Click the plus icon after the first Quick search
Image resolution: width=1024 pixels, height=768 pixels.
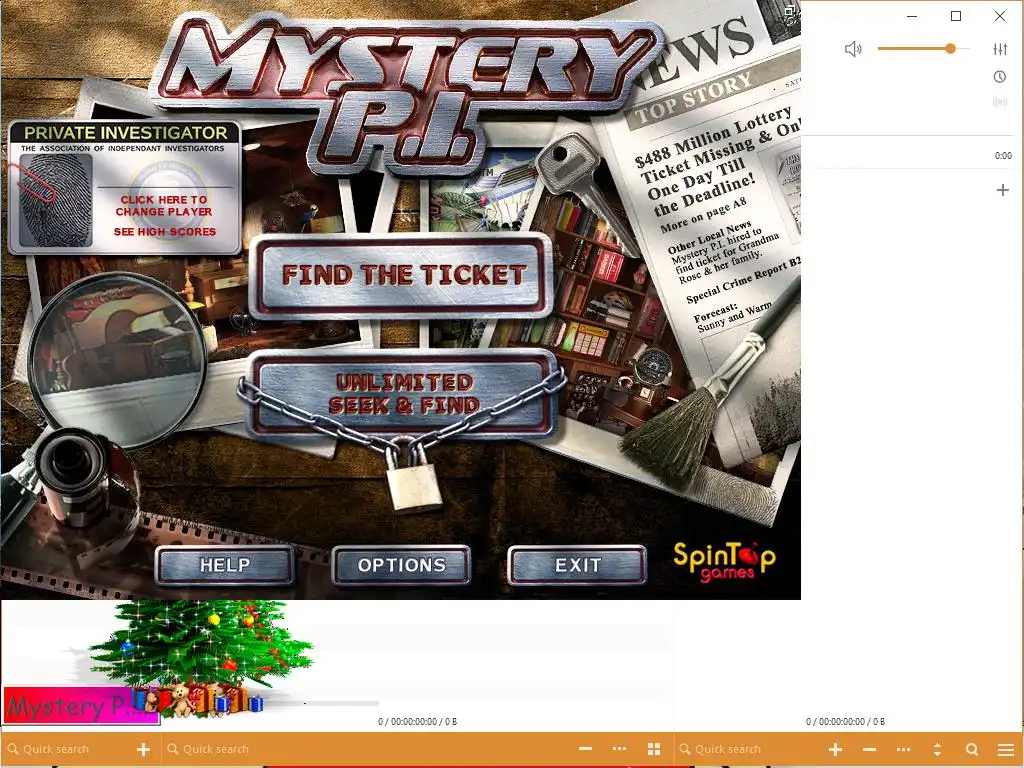point(144,750)
